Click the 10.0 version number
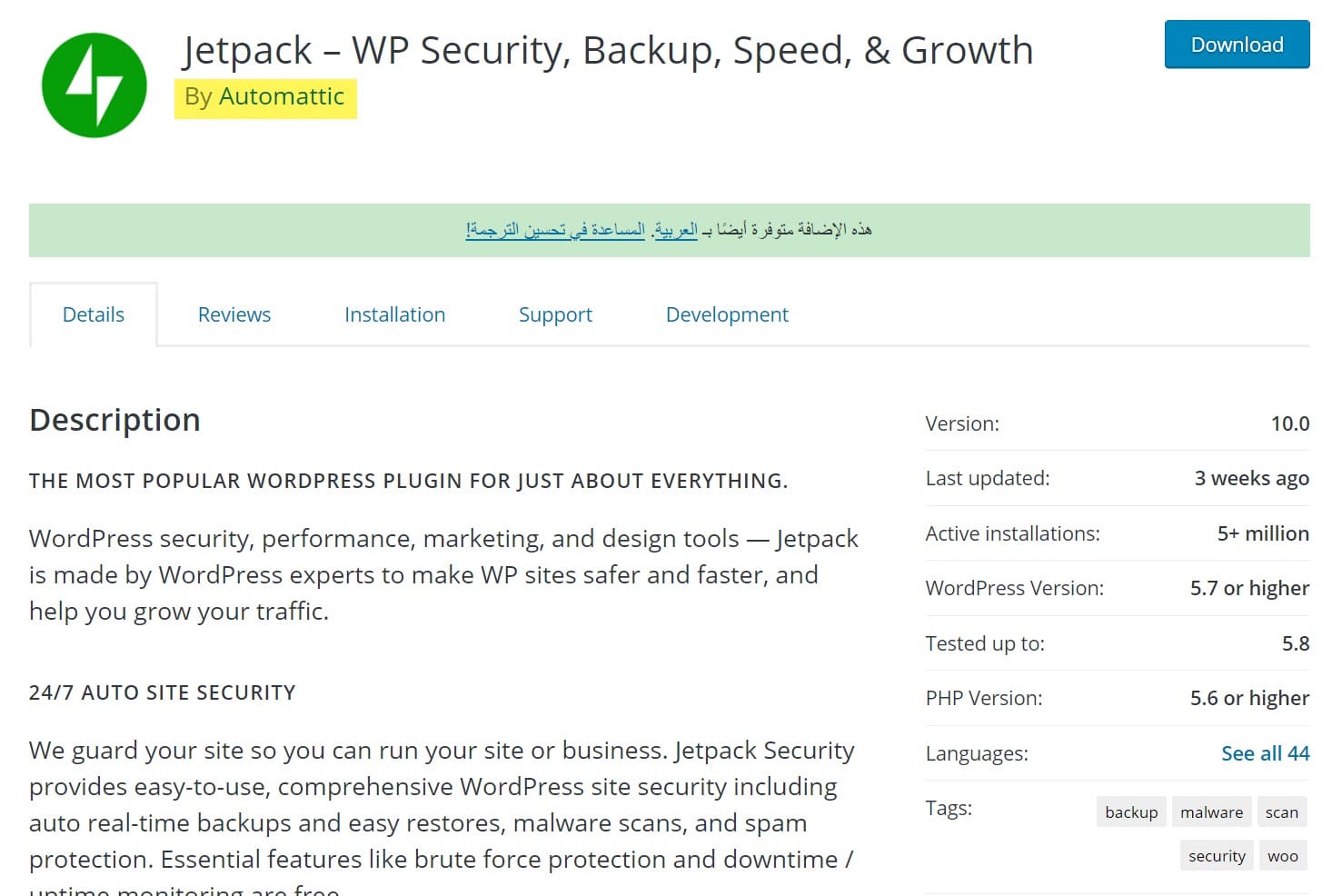Image resolution: width=1342 pixels, height=896 pixels. [1289, 423]
